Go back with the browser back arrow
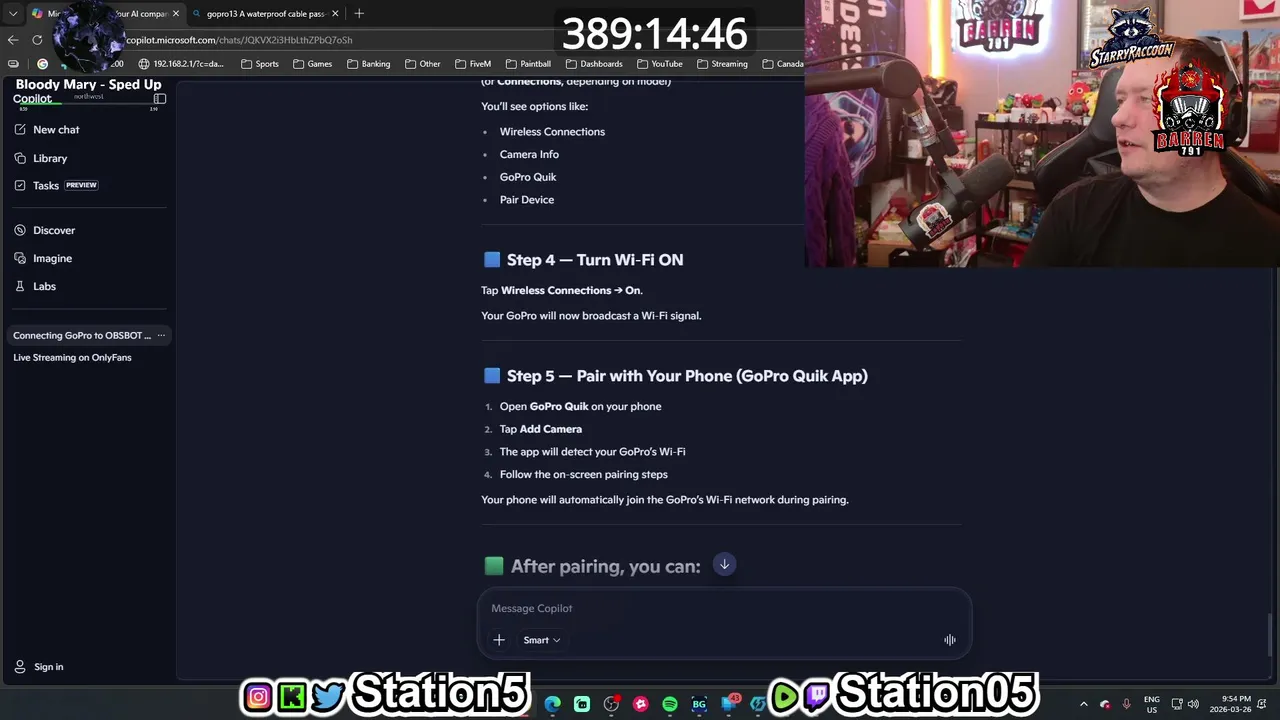 [12, 40]
